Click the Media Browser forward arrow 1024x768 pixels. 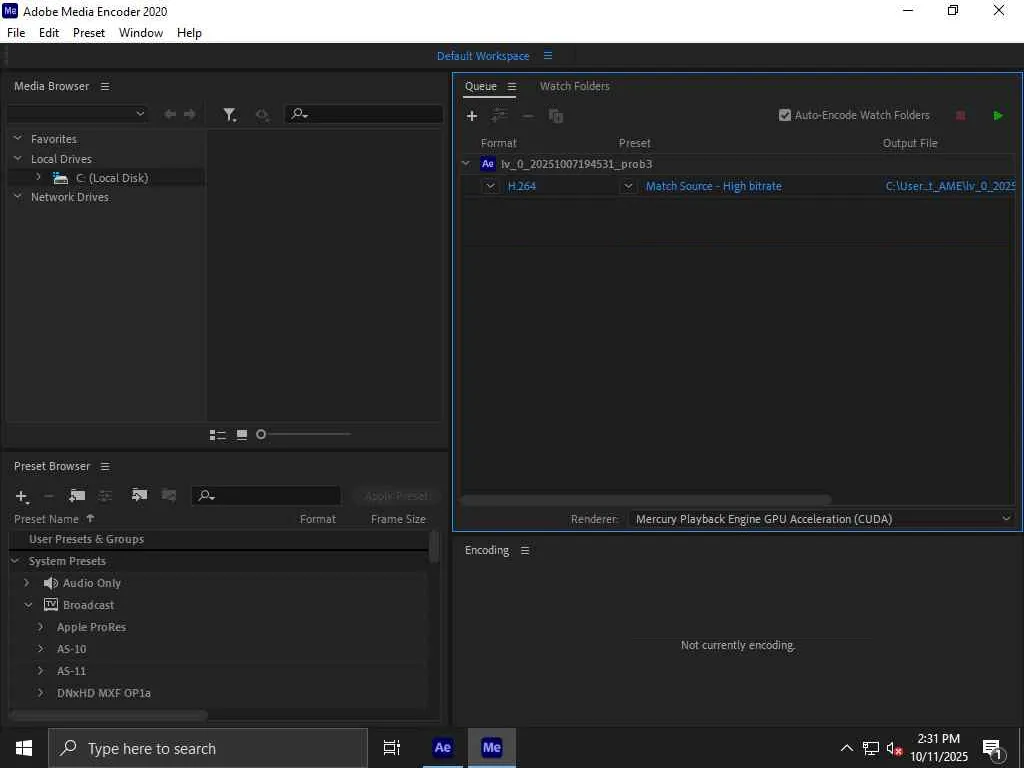point(190,114)
